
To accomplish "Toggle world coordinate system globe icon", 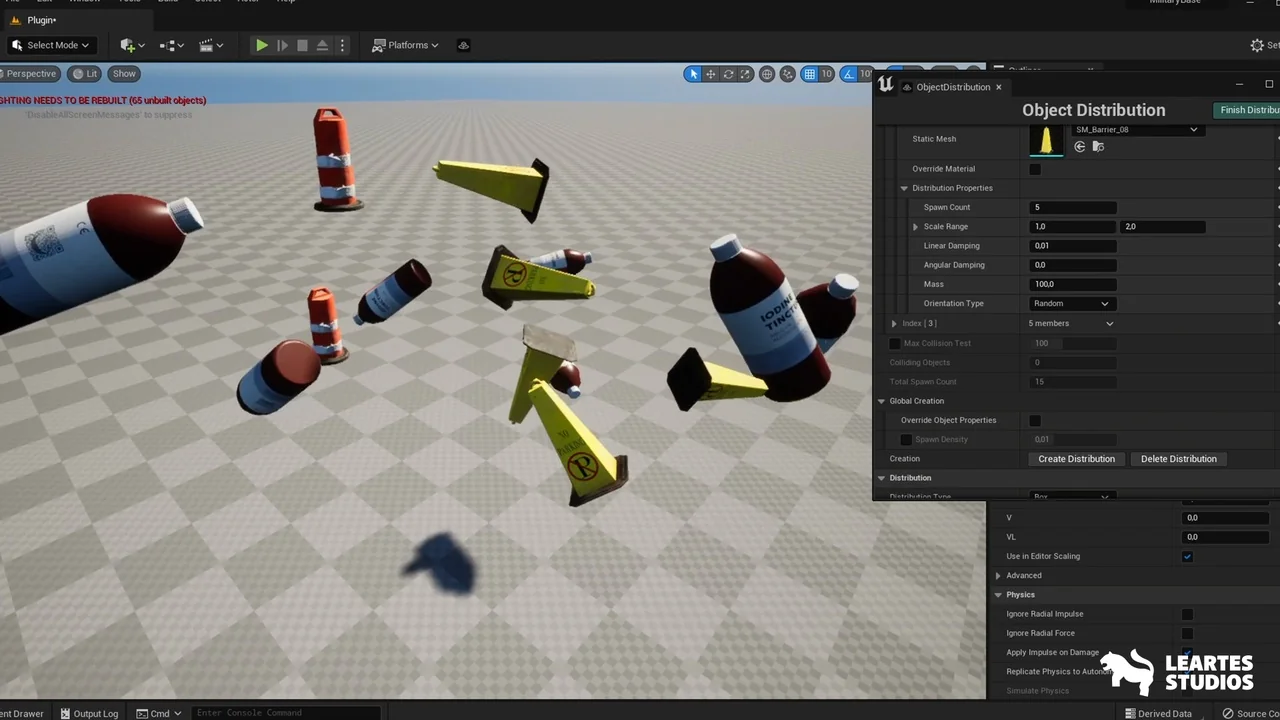I will [767, 74].
